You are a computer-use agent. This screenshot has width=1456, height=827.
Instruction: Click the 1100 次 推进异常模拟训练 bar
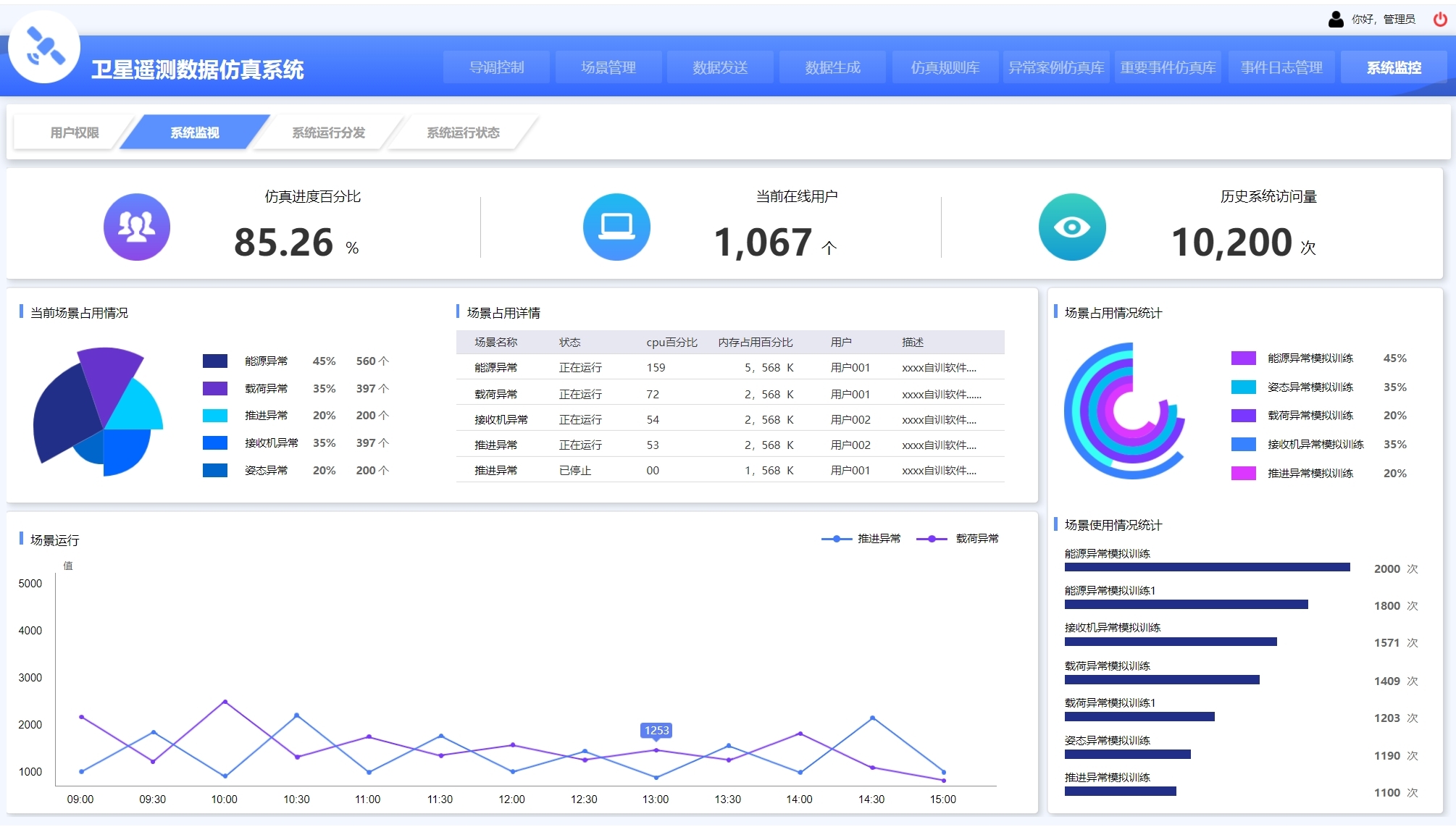[x=1121, y=791]
